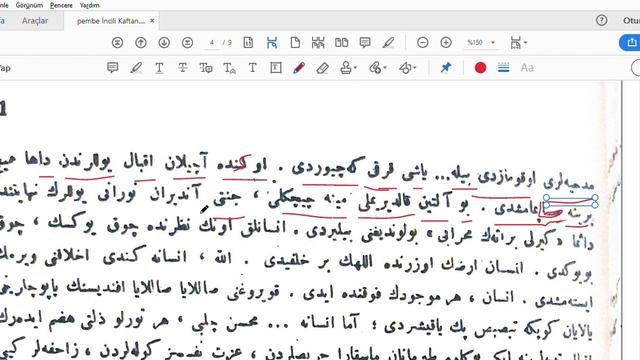Open the stamp tool dropdown

[348, 68]
